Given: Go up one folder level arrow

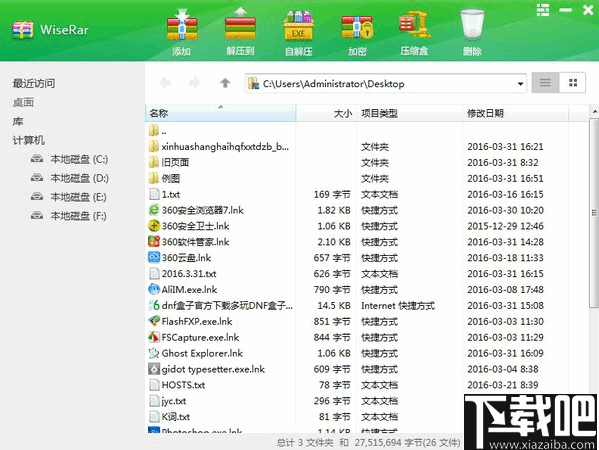Looking at the screenshot, I should (225, 83).
